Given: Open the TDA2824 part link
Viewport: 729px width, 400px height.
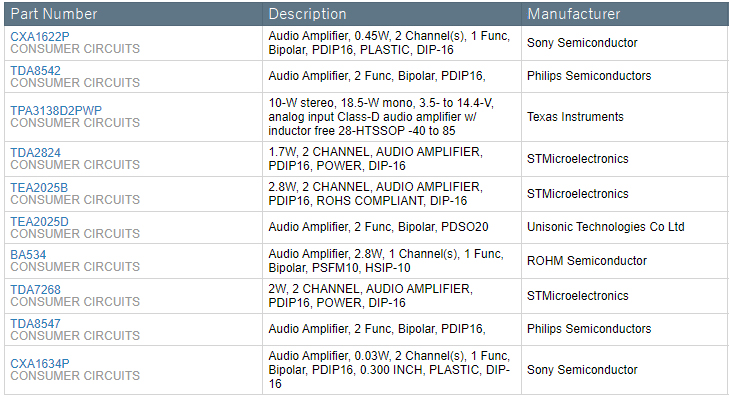Looking at the screenshot, I should (x=35, y=151).
